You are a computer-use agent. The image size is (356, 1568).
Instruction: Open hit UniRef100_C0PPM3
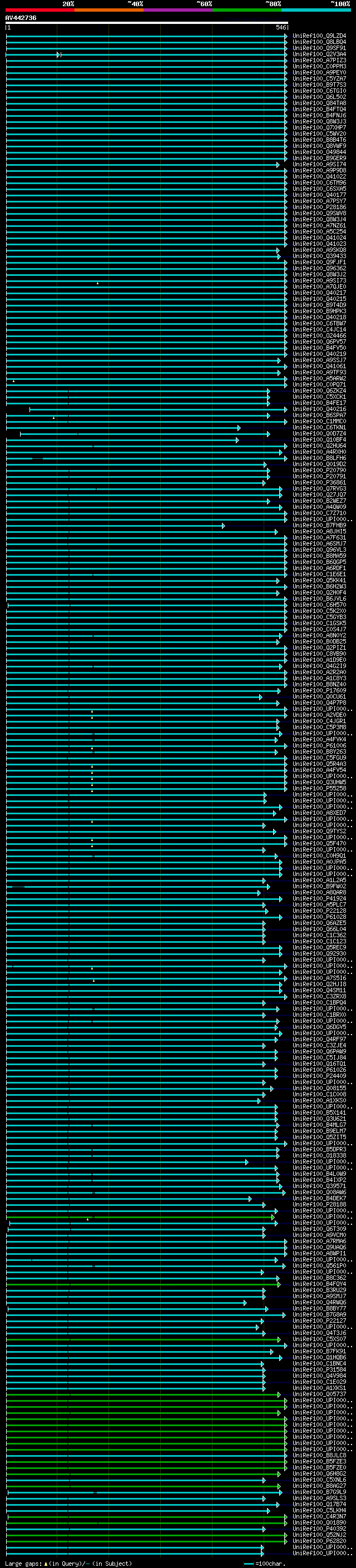319,66
